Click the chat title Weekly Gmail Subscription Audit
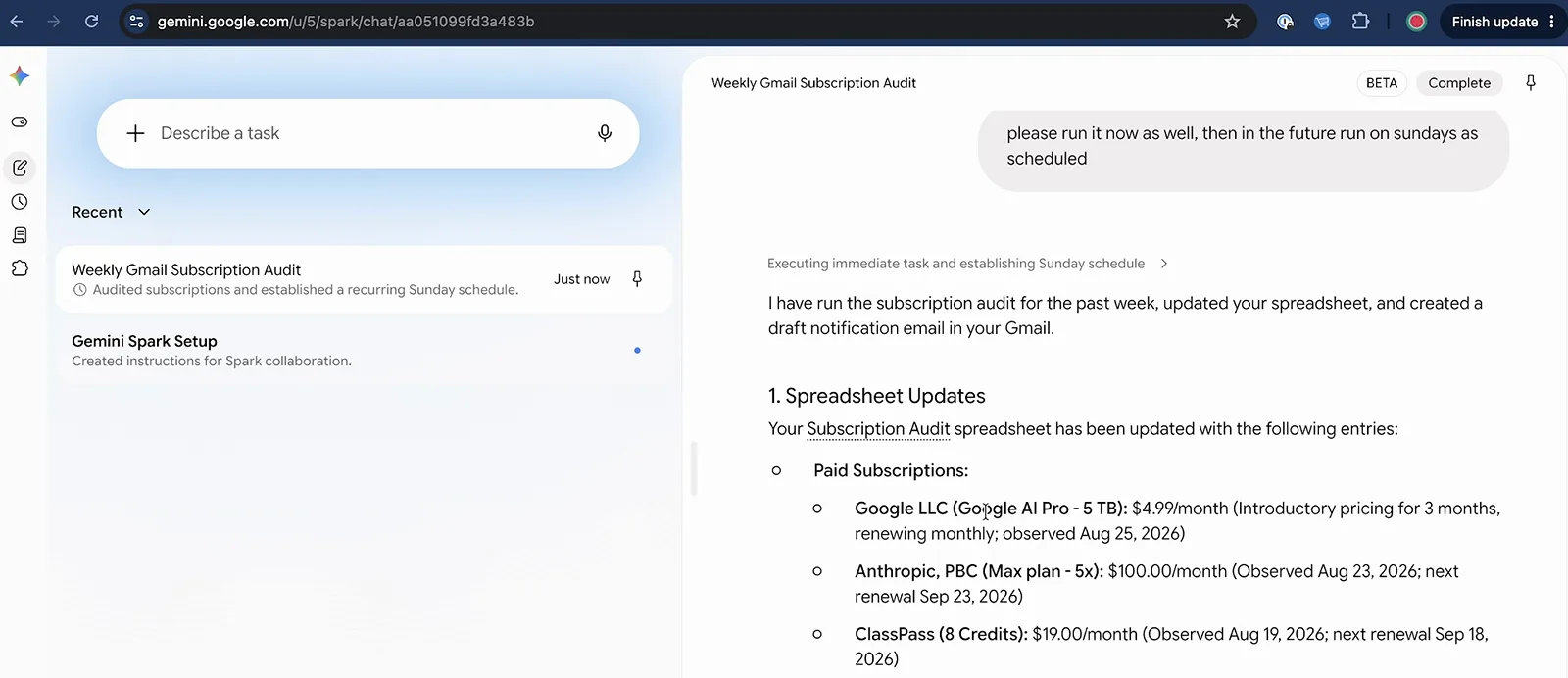This screenshot has width=1568, height=678. 813,83
